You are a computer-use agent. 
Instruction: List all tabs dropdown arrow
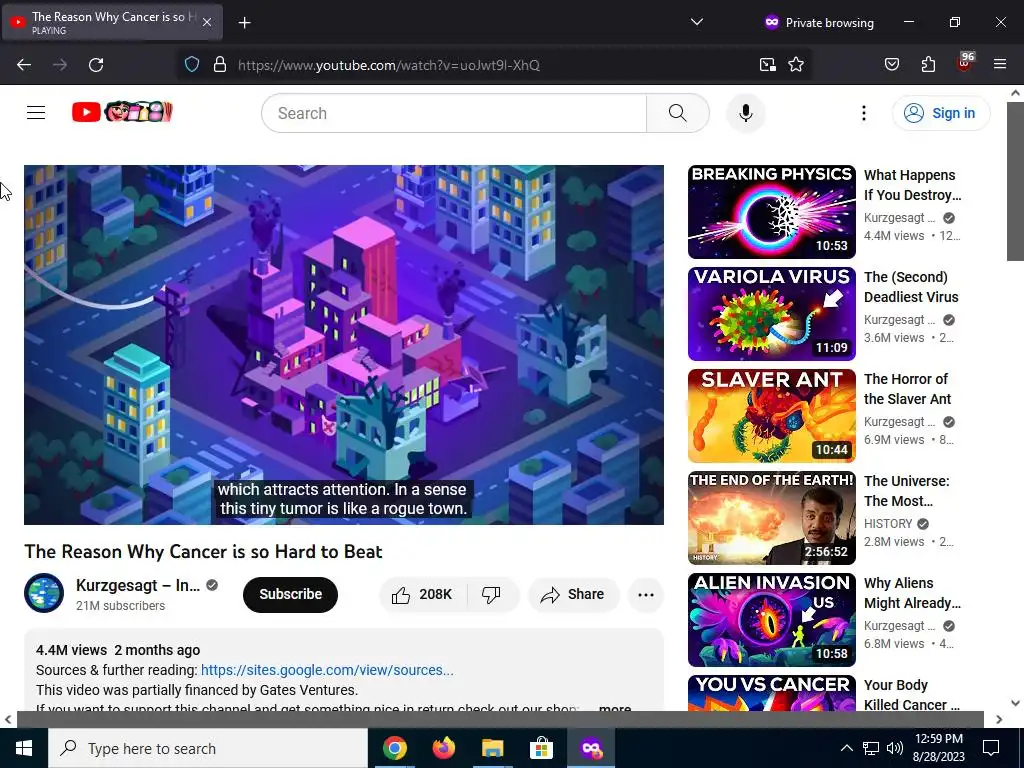(697, 22)
